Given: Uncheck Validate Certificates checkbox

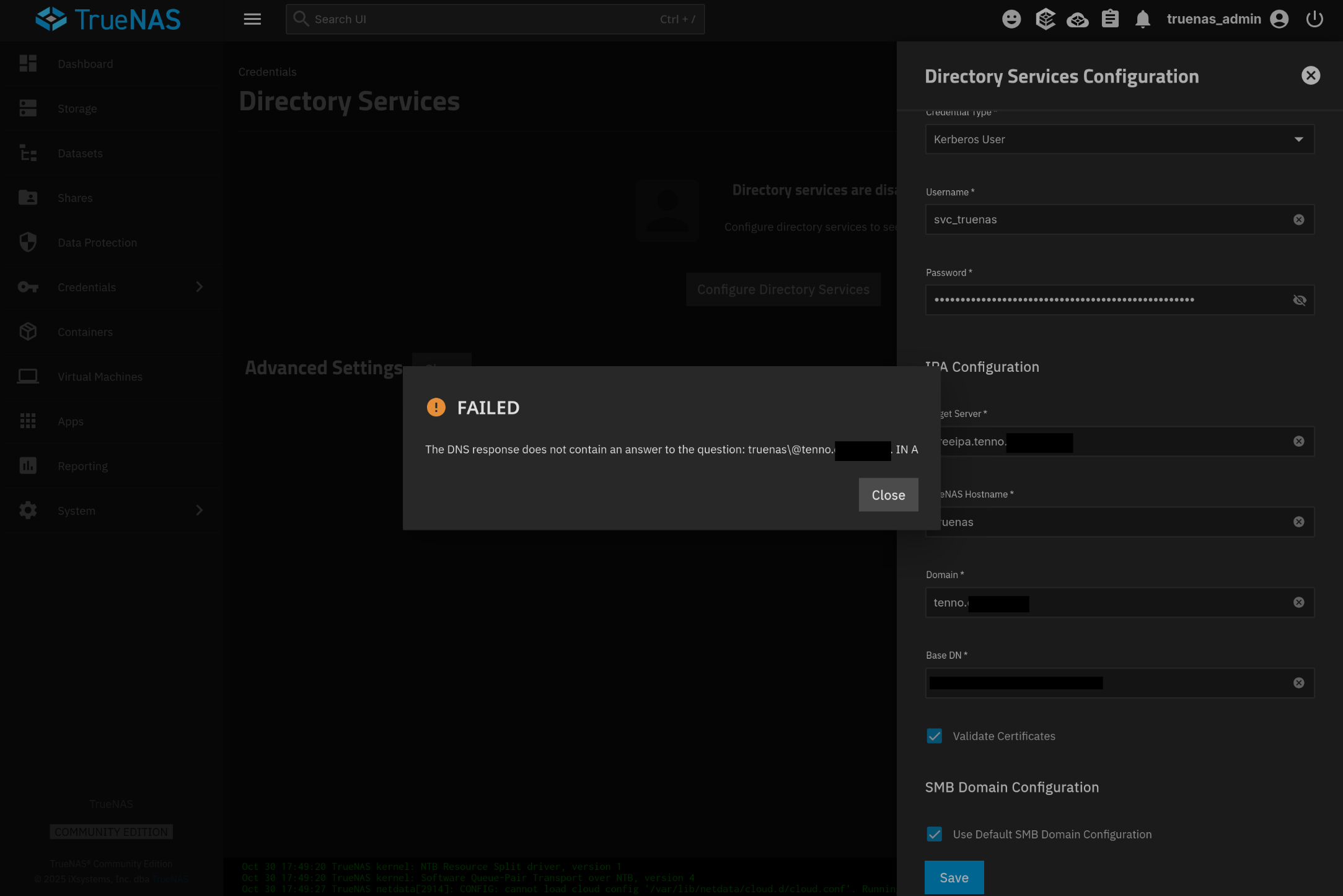Looking at the screenshot, I should (934, 736).
